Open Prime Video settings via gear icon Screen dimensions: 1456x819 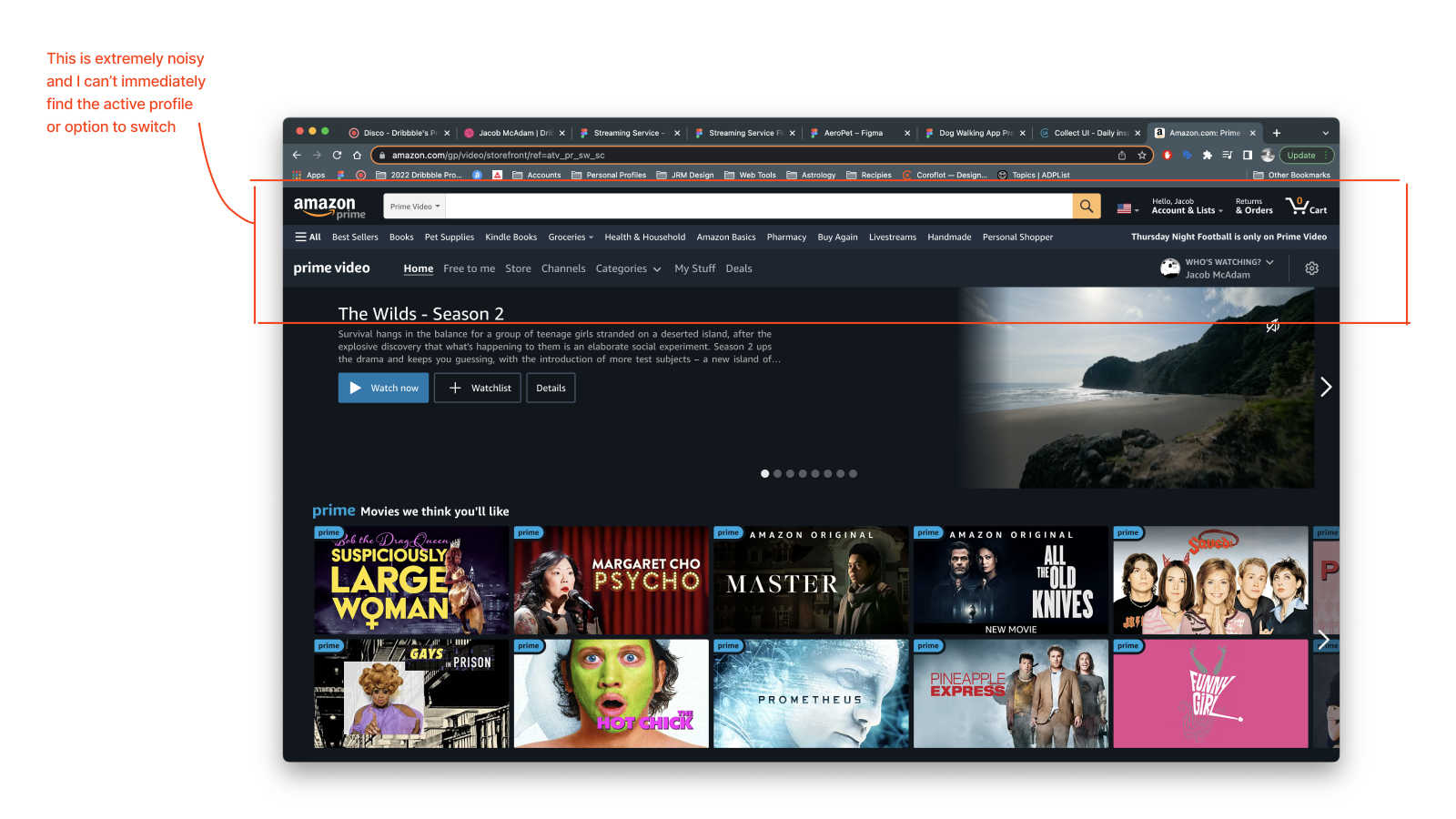pyautogui.click(x=1311, y=268)
